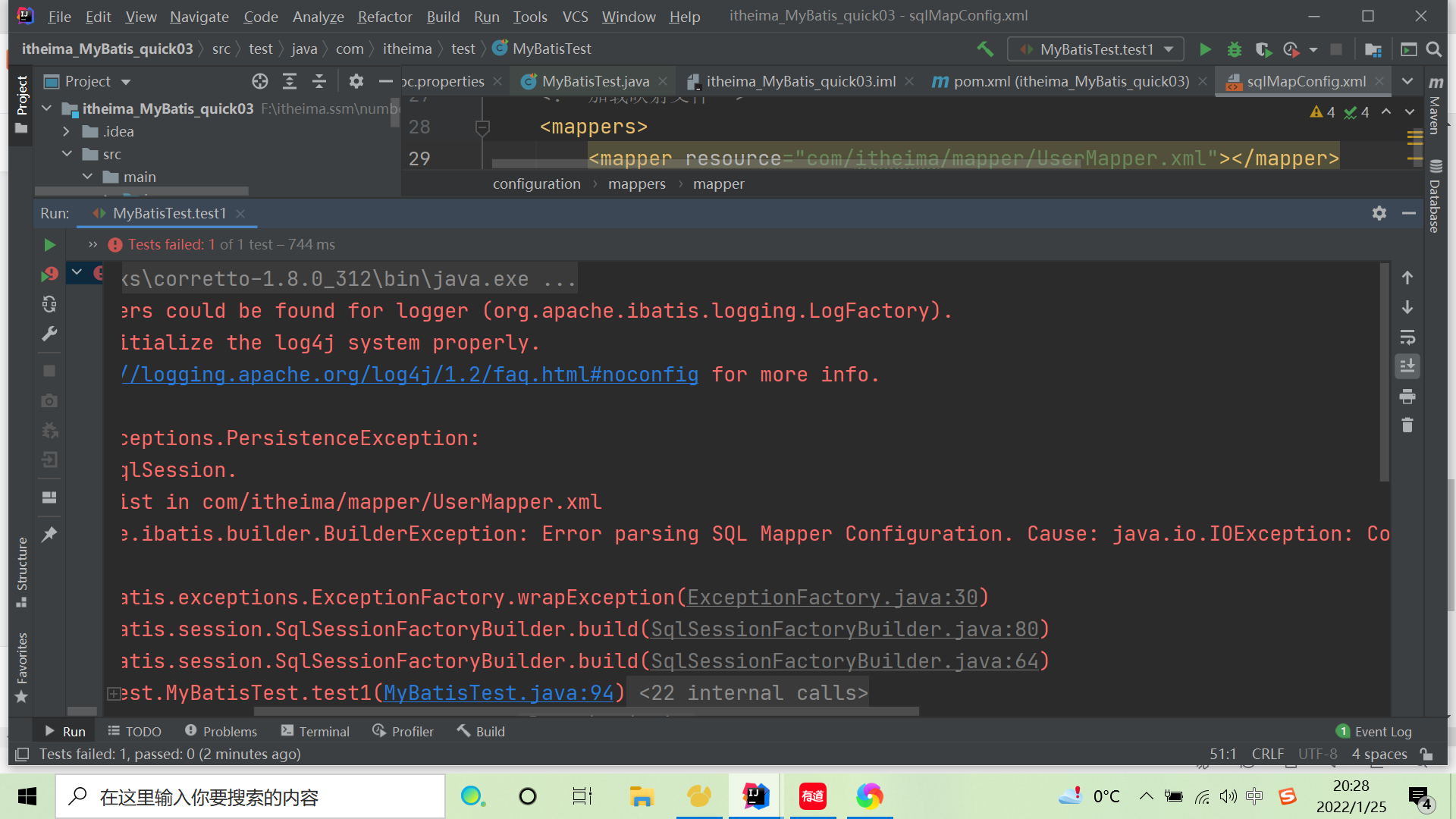
Task: Debug the test using the bug icon
Action: (x=1234, y=49)
